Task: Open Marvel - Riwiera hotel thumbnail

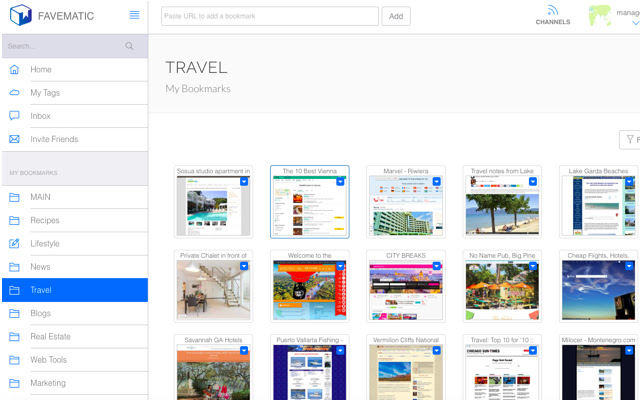Action: point(406,206)
